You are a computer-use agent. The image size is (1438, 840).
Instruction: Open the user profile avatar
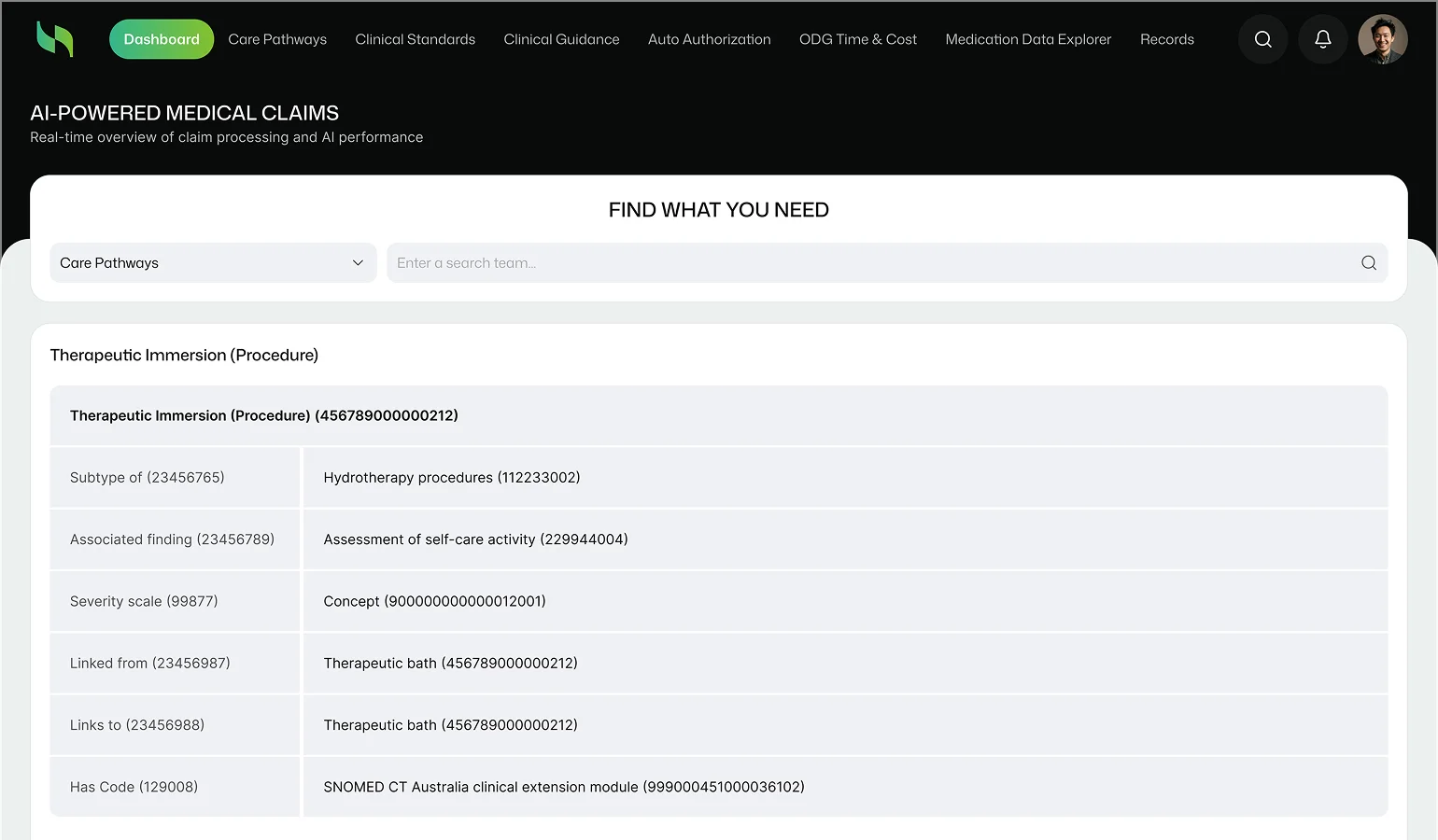pyautogui.click(x=1382, y=39)
